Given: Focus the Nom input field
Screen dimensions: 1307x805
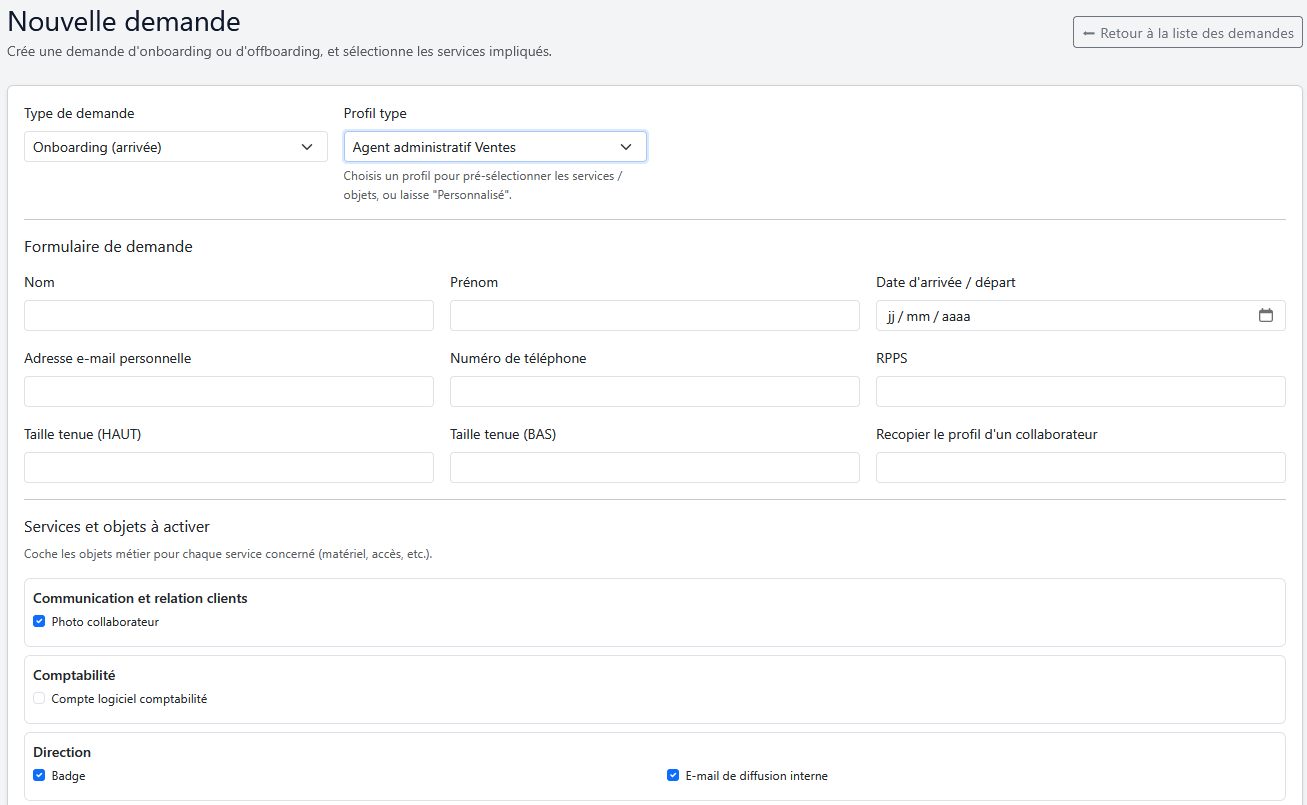Looking at the screenshot, I should point(229,316).
